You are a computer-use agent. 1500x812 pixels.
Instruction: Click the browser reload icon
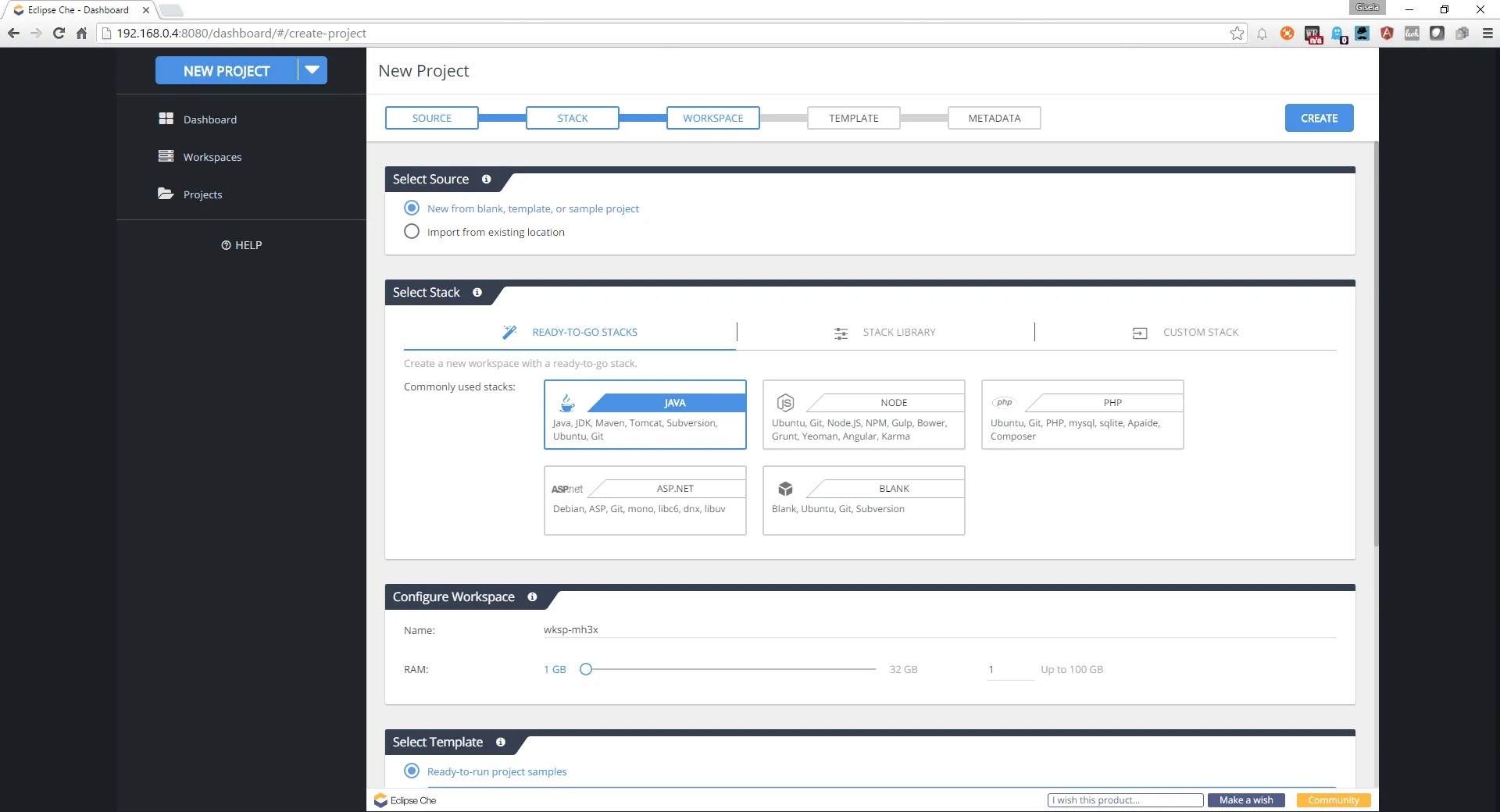click(x=59, y=34)
